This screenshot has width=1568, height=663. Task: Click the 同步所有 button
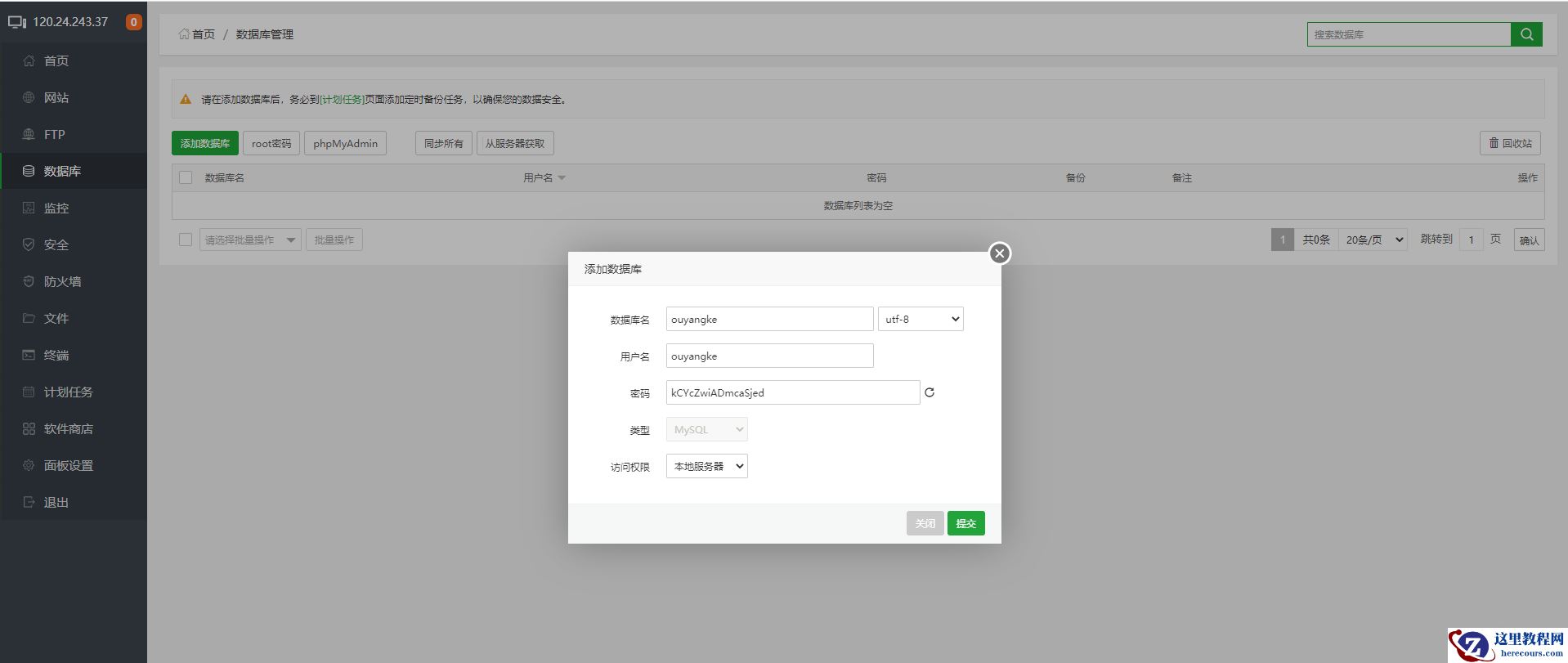(444, 143)
